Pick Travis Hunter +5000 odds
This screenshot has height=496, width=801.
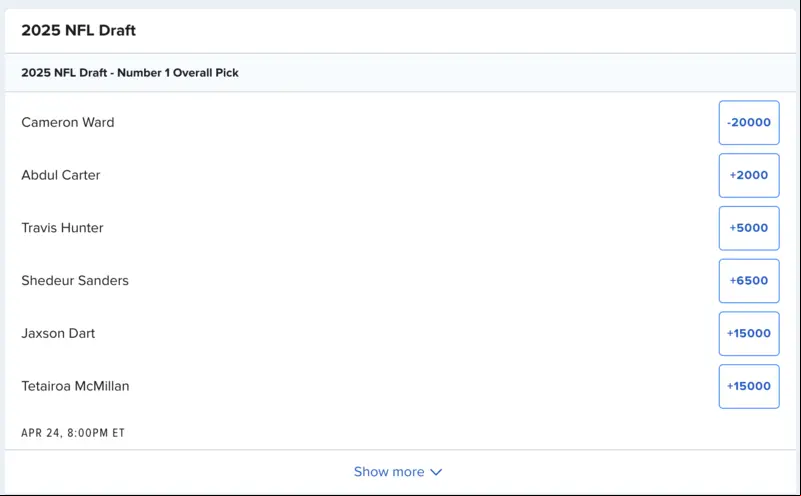coord(749,228)
